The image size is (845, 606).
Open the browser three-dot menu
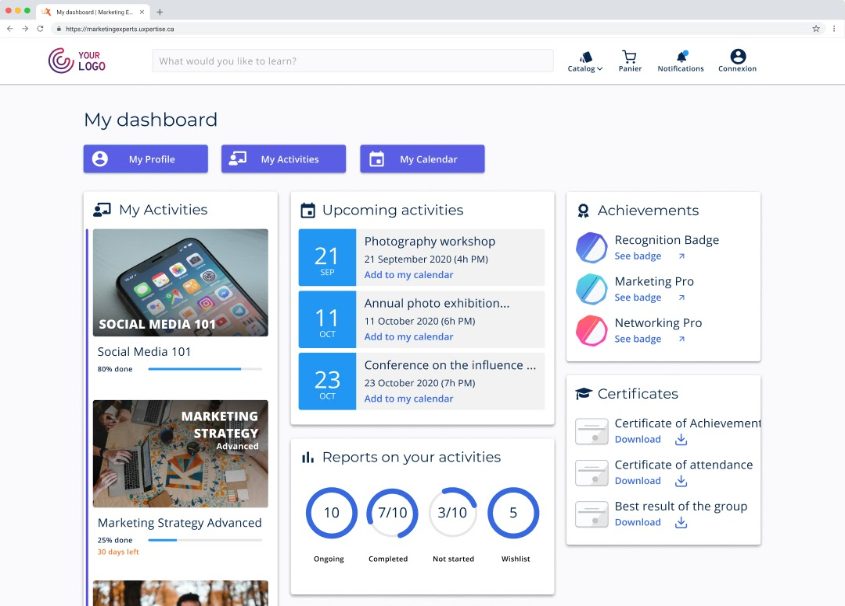pyautogui.click(x=834, y=29)
